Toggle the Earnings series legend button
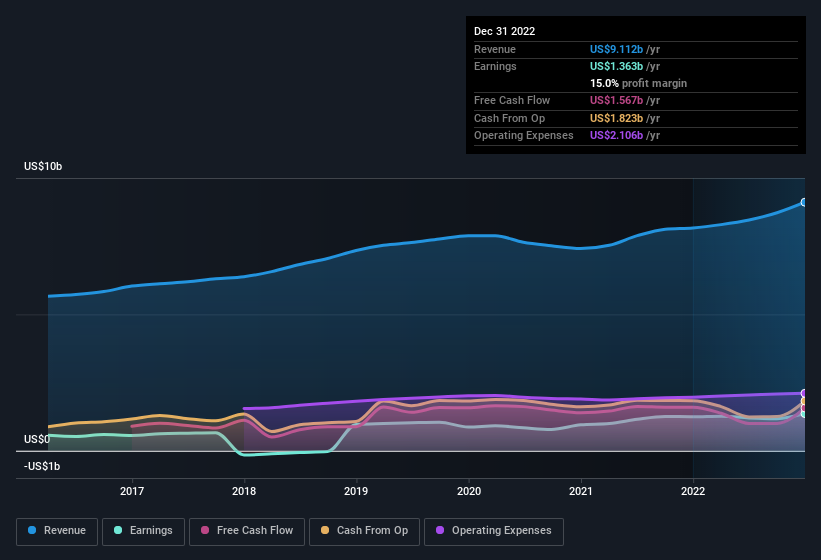Image resolution: width=821 pixels, height=560 pixels. (143, 531)
